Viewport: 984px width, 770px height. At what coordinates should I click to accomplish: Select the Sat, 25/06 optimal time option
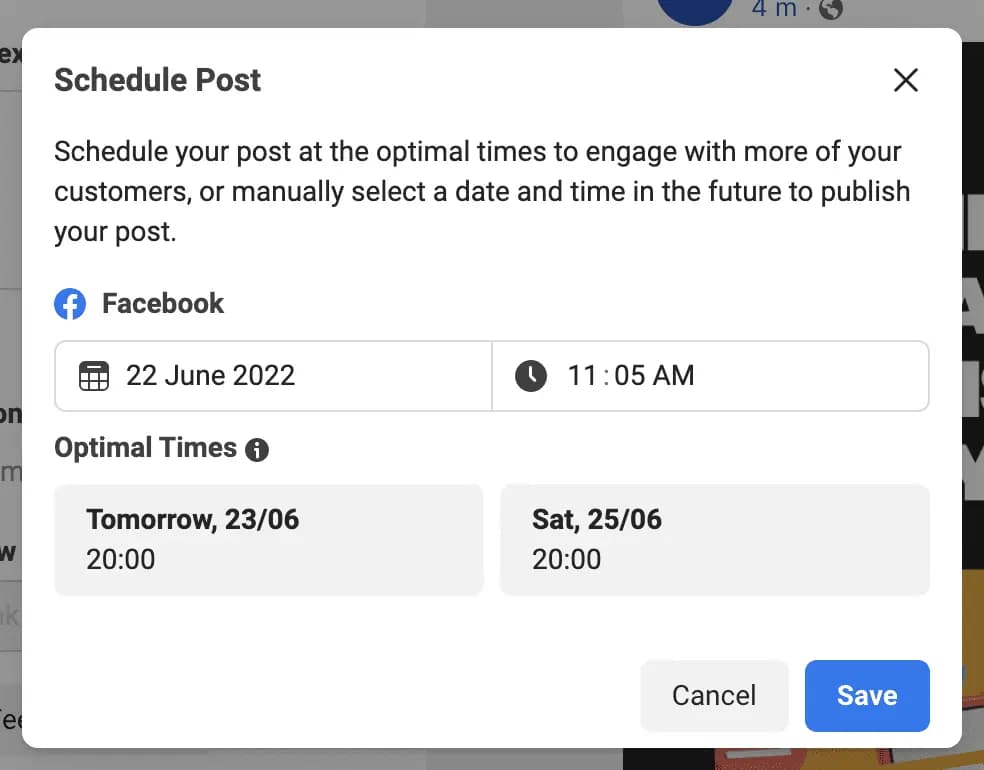pyautogui.click(x=714, y=539)
